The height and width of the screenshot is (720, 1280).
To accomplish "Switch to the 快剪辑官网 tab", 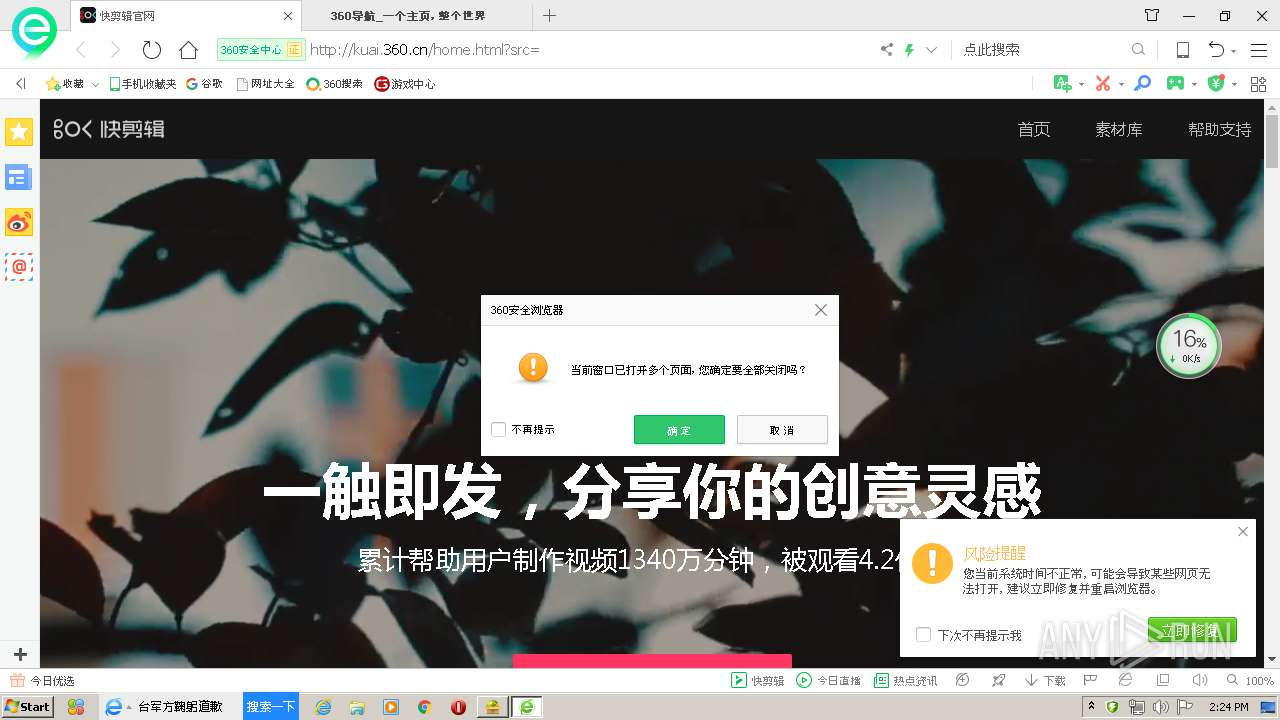I will pos(185,16).
